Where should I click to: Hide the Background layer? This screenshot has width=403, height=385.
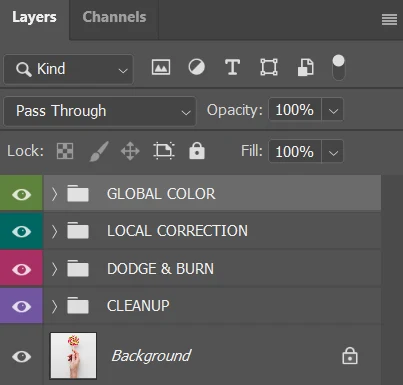[x=21, y=357]
